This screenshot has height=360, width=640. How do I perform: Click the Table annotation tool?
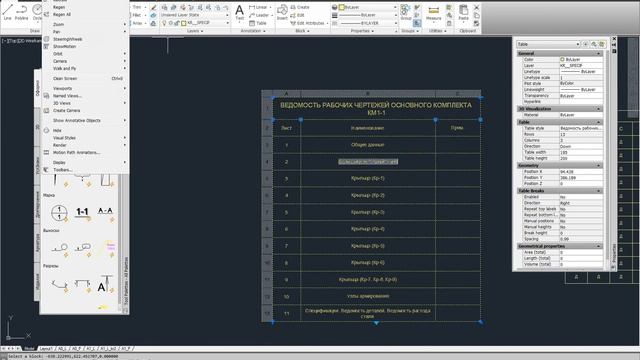click(258, 23)
